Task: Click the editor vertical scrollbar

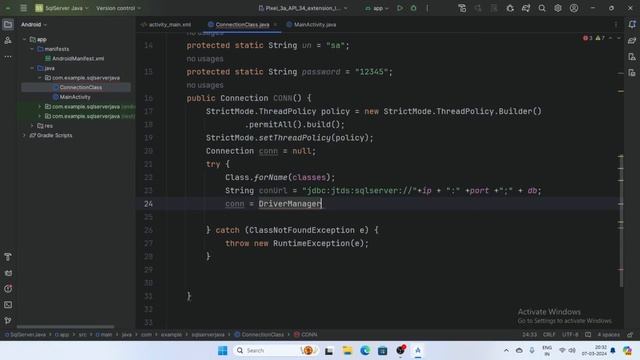Action: (621, 220)
